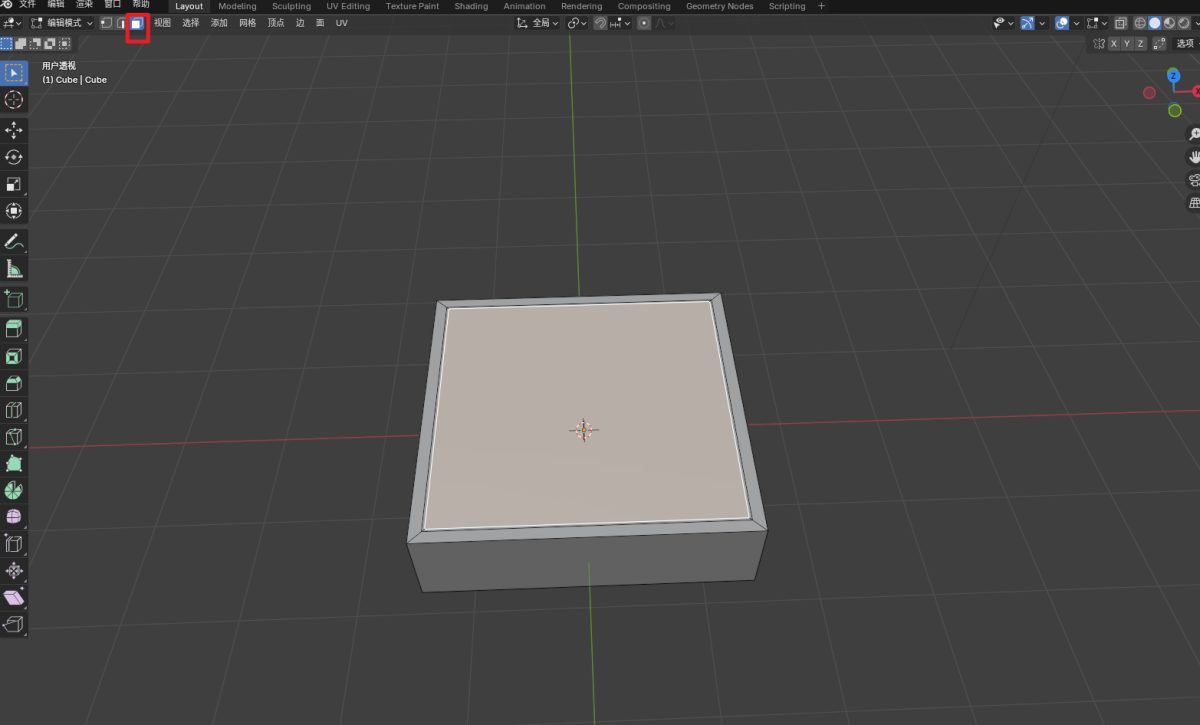
Task: Select the Rotate tool
Action: (x=14, y=157)
